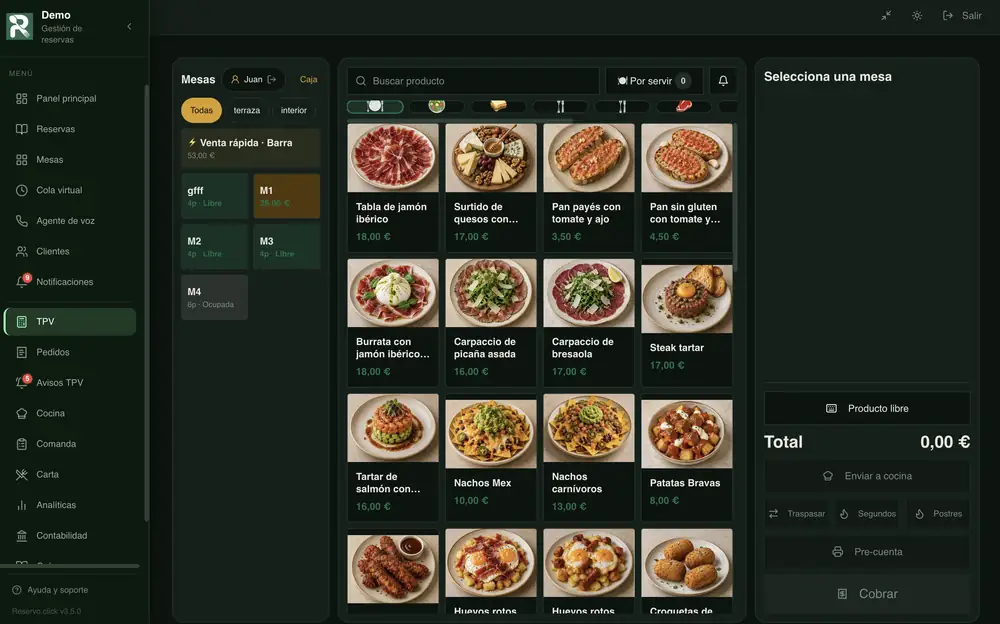Open Notificaciones bell icon in the sidebar
Viewport: 1000px width, 624px height.
22,281
